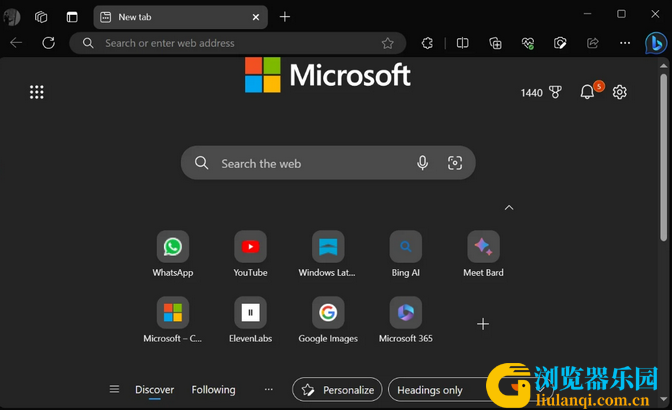This screenshot has width=672, height=410.
Task: Click the scrollbar up arrow
Action: tap(663, 66)
